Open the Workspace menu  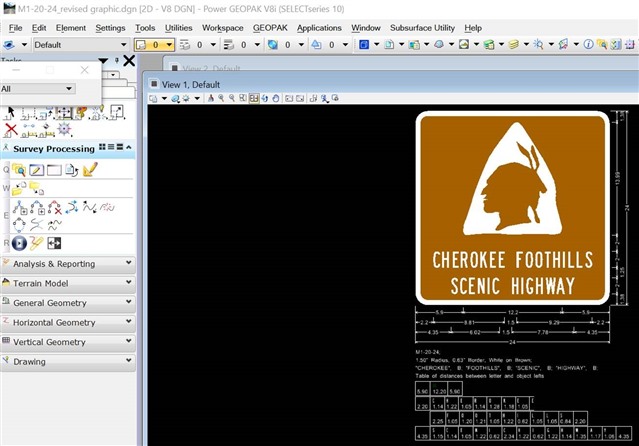click(223, 28)
